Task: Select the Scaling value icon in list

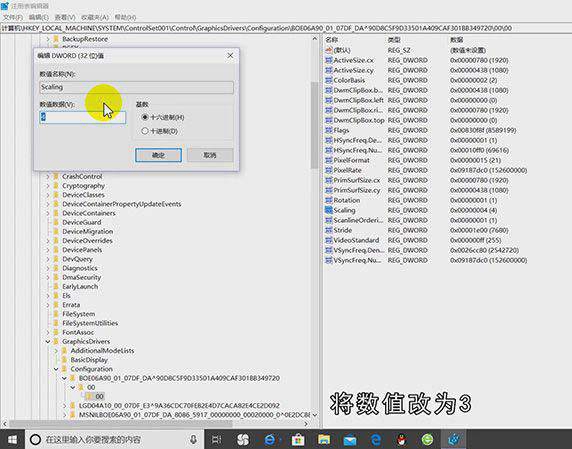Action: point(328,210)
